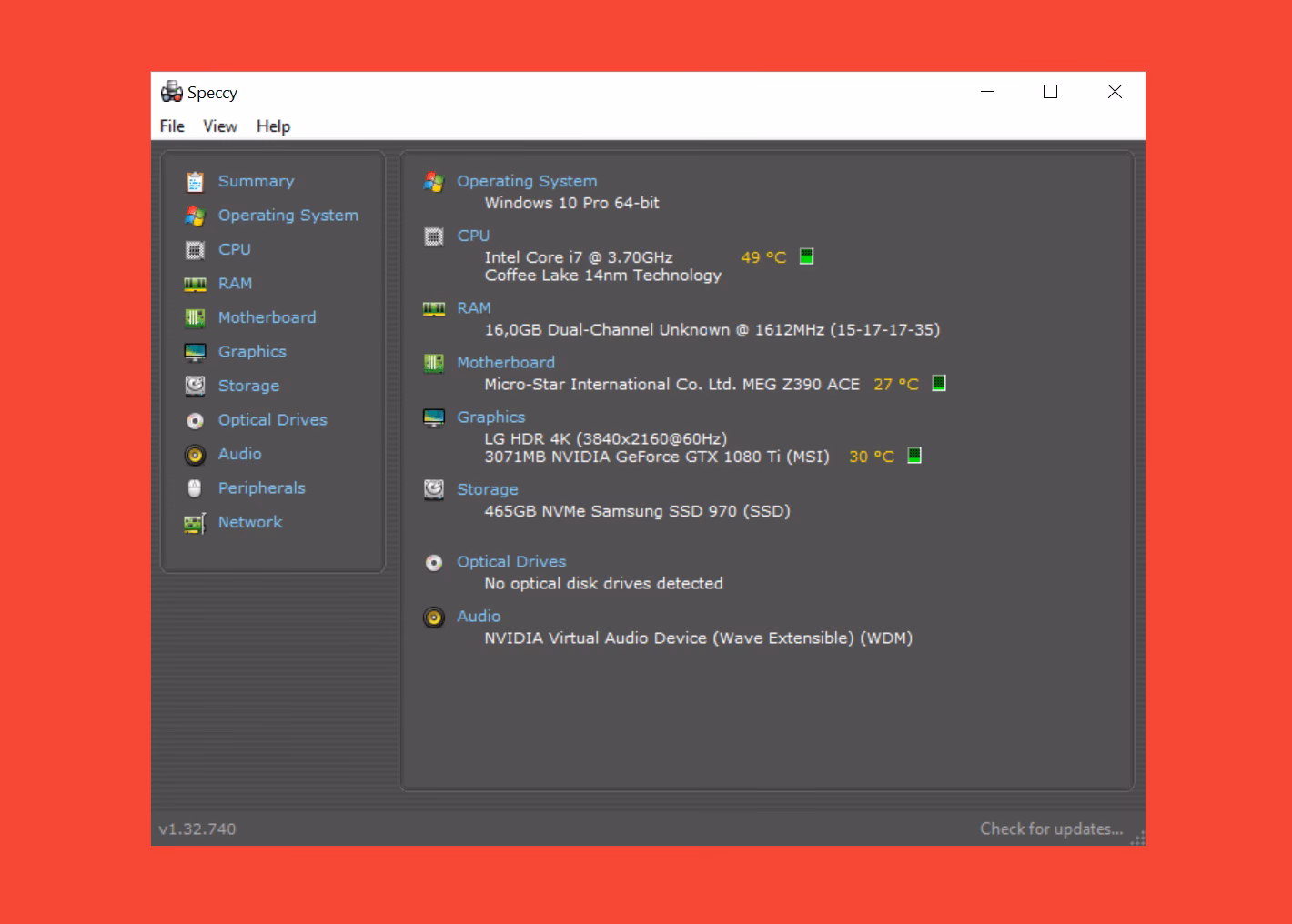Screen dimensions: 1292x924
Task: Click the RAM heading link in the main panel
Action: (x=474, y=308)
